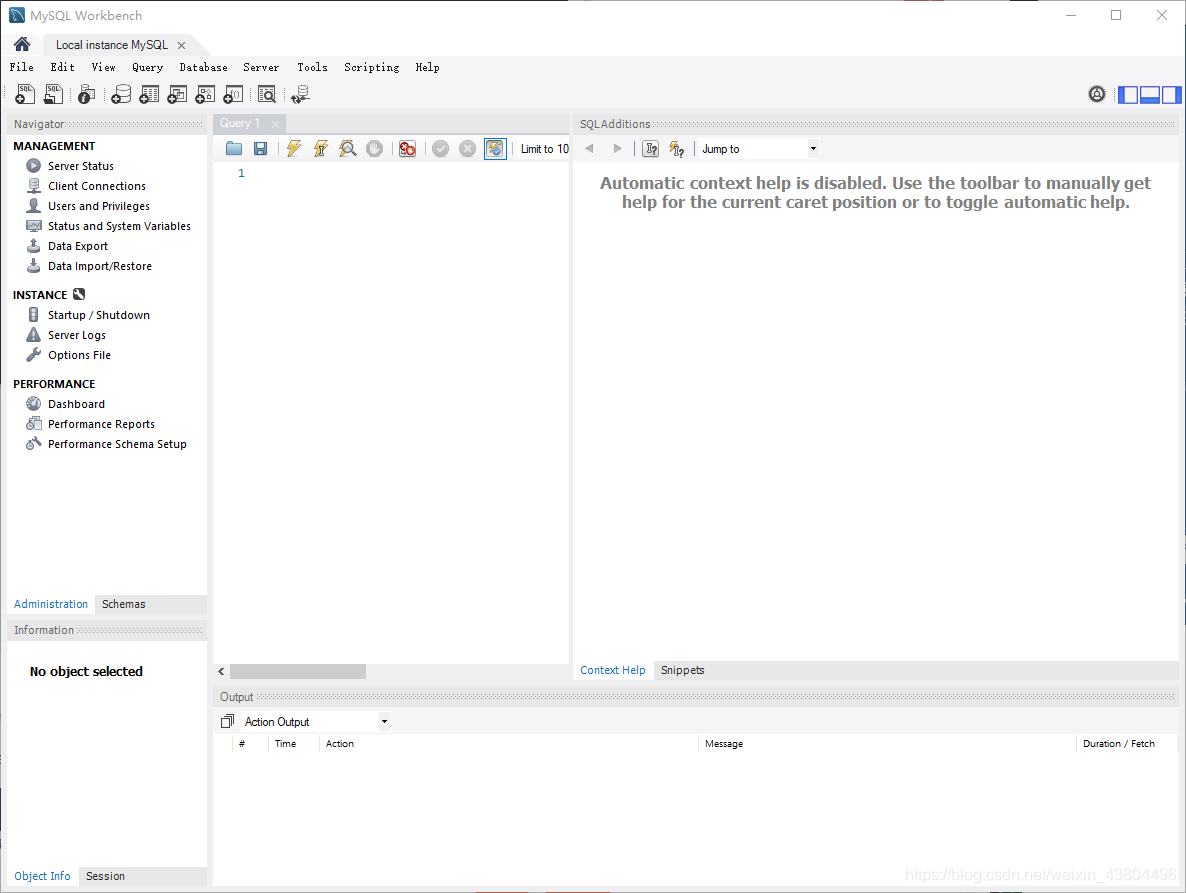
Task: Disable the Limit to 10 row limit setting
Action: click(x=544, y=148)
